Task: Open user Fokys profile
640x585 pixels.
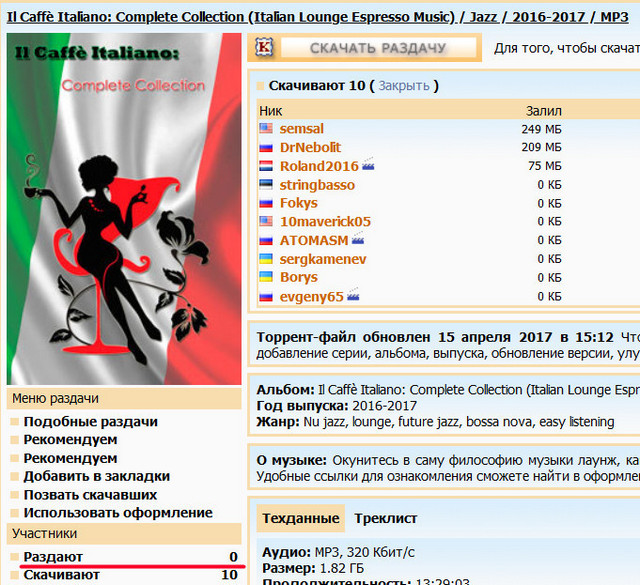Action: tap(298, 203)
